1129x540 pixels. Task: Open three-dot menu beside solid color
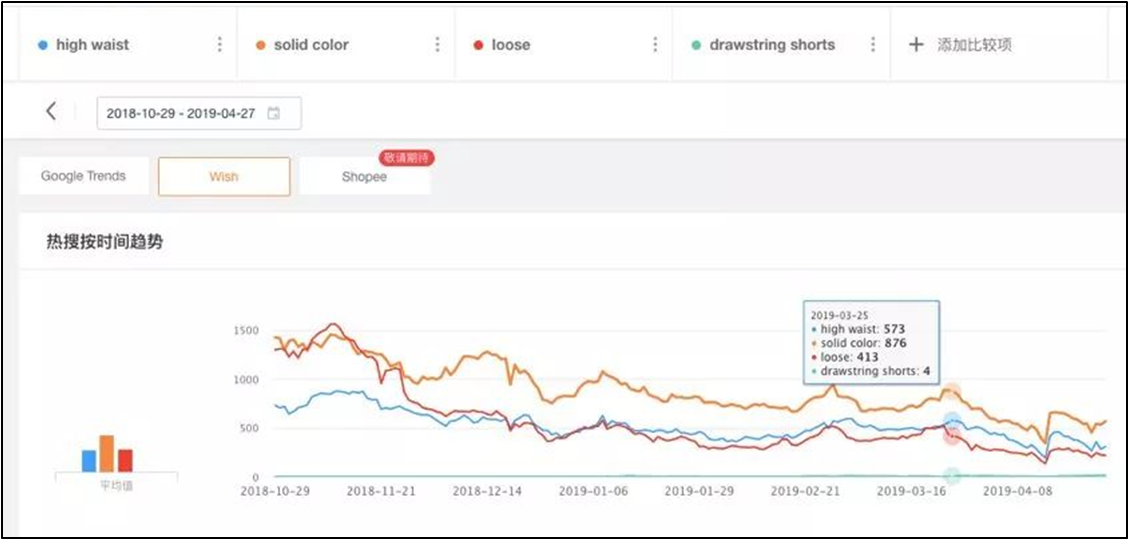click(x=438, y=45)
